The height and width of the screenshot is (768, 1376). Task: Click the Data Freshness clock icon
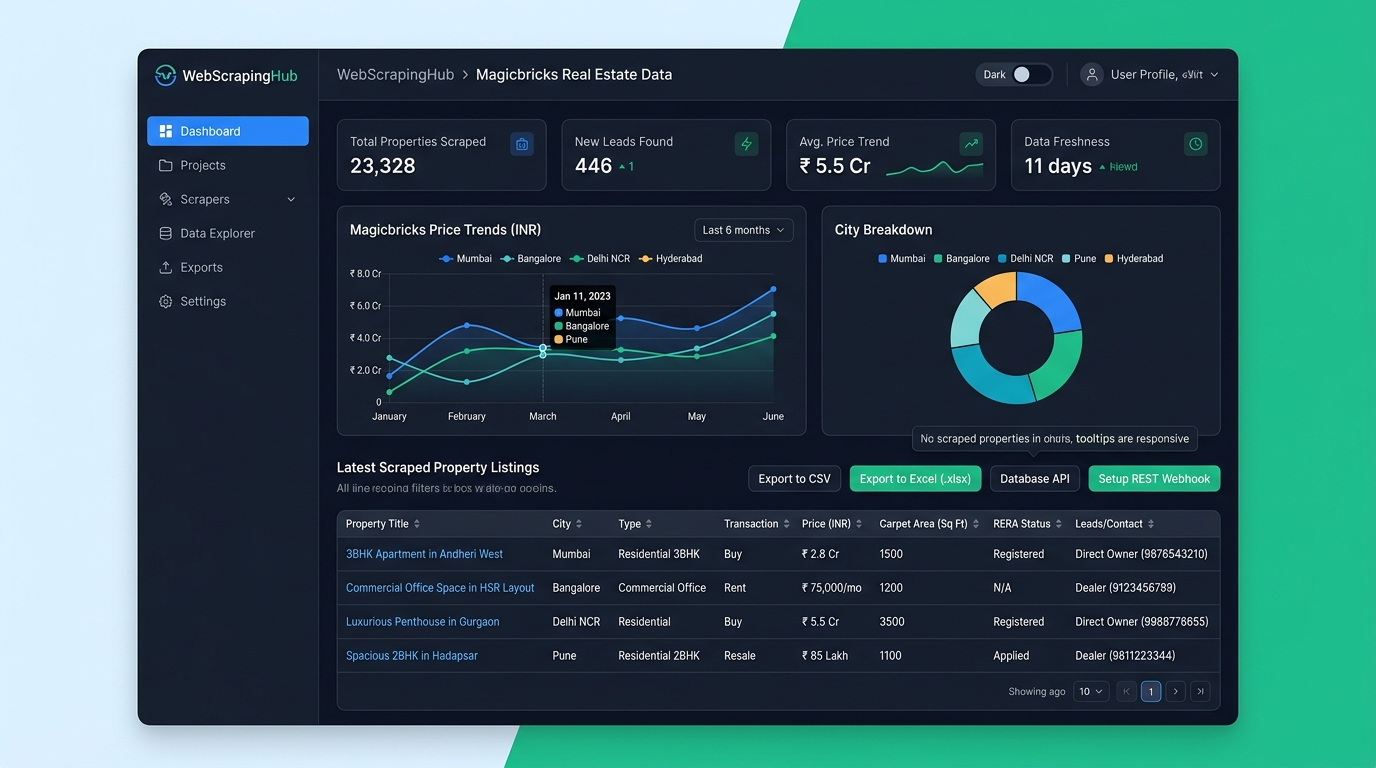coord(1195,144)
